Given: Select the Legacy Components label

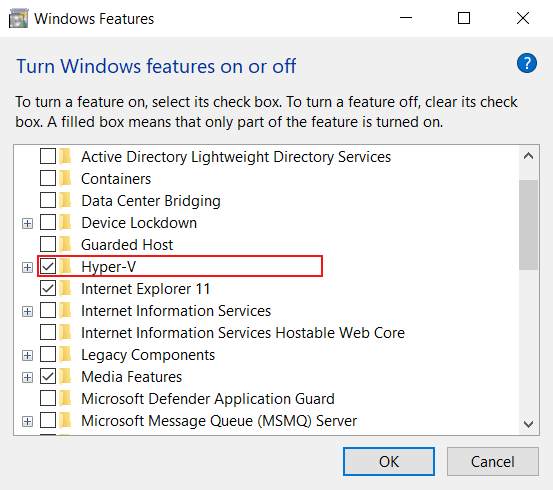Looking at the screenshot, I should [148, 355].
